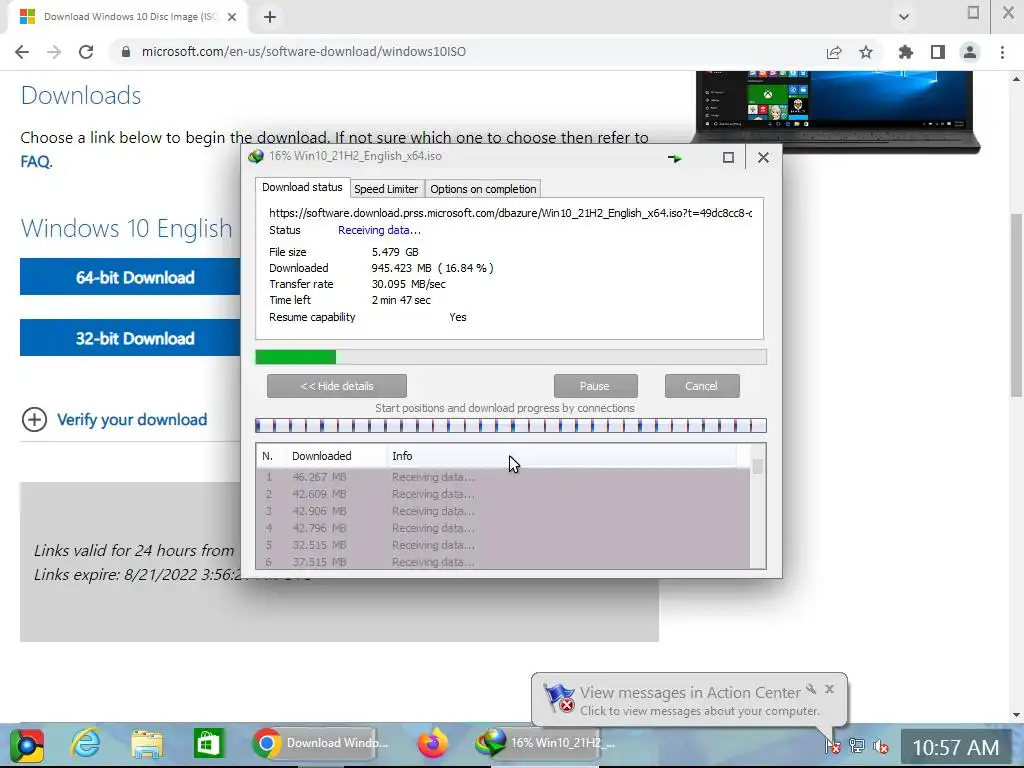Click the Info column header
The image size is (1024, 768).
562,456
